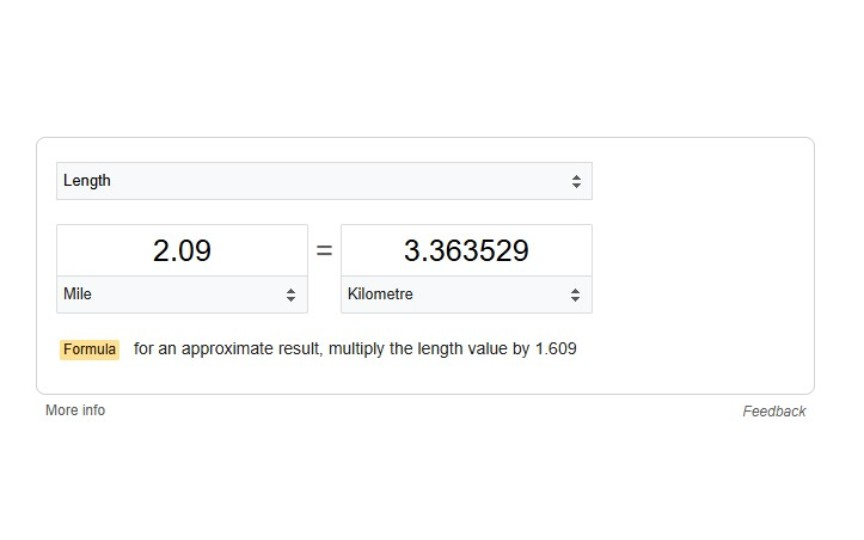864x540 pixels.
Task: Open the Feedback link
Action: click(x=773, y=411)
